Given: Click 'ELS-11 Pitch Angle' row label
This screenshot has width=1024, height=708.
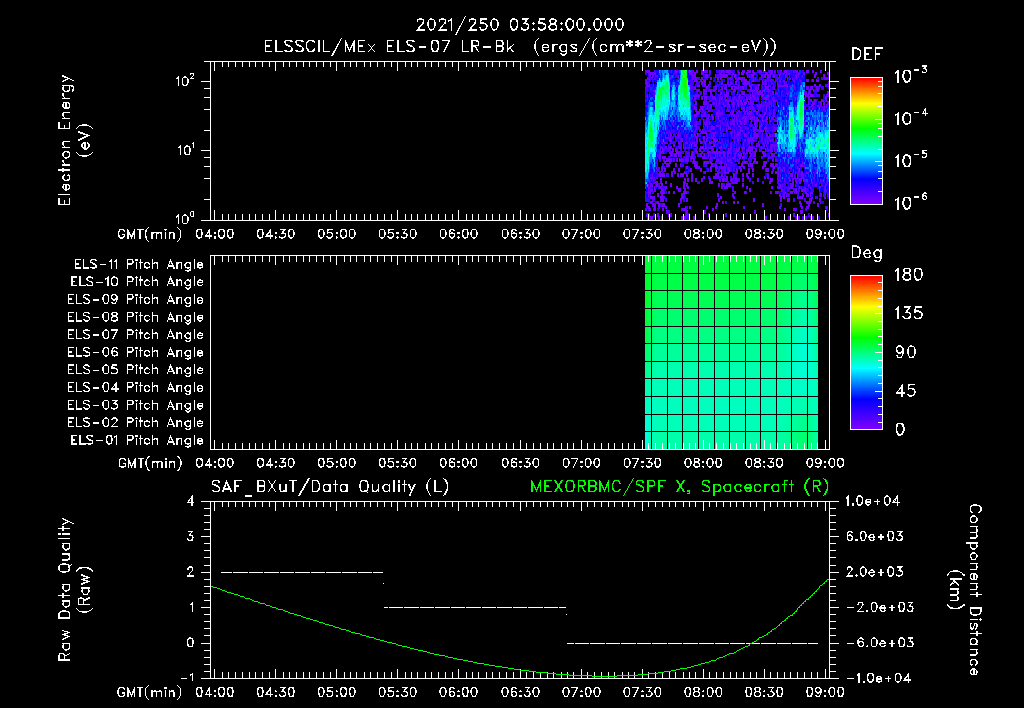Looking at the screenshot, I should (x=138, y=265).
